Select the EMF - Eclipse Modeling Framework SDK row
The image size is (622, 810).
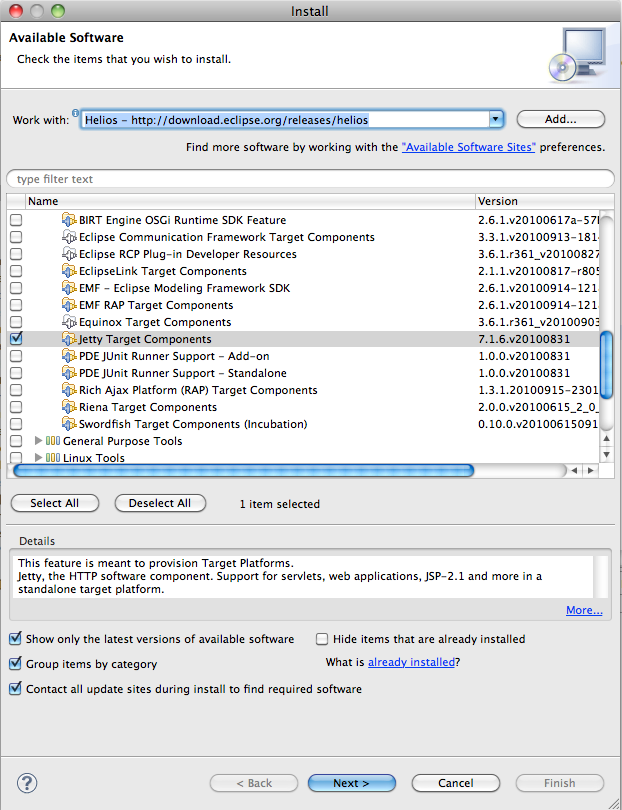coord(305,288)
